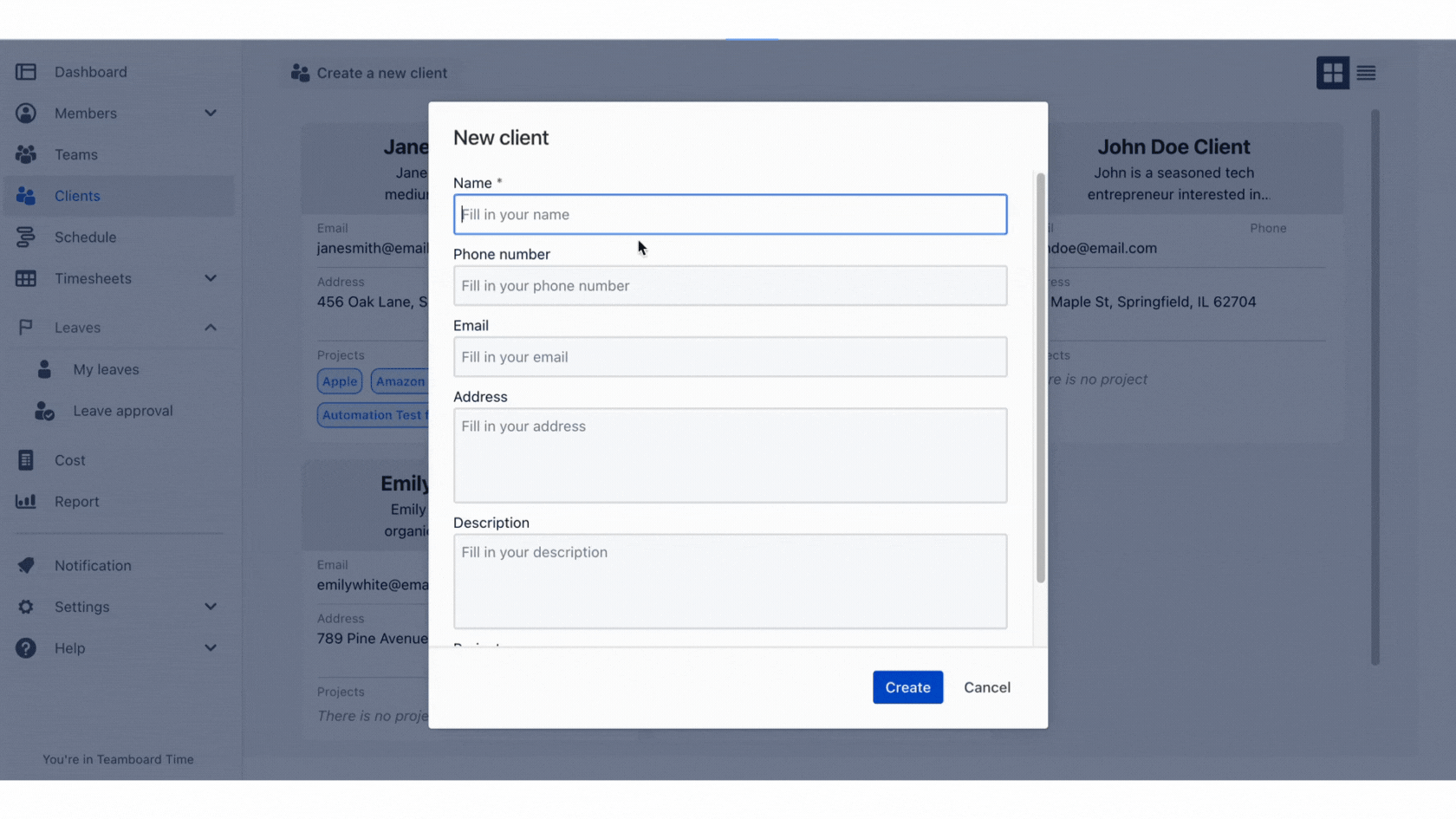Expand the Timesheets chevron
This screenshot has height=819, width=1456.
click(x=211, y=278)
